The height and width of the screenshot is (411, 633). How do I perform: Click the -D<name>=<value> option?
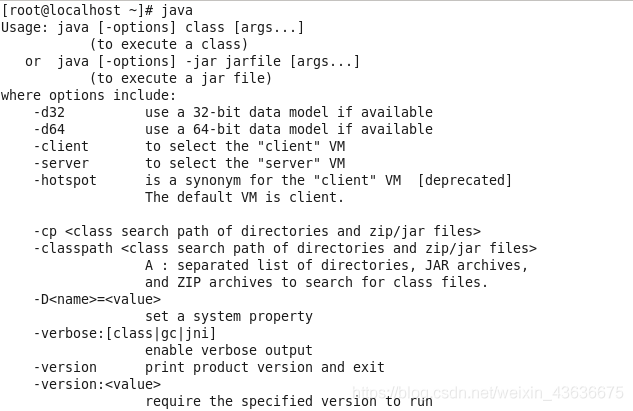click(x=96, y=299)
